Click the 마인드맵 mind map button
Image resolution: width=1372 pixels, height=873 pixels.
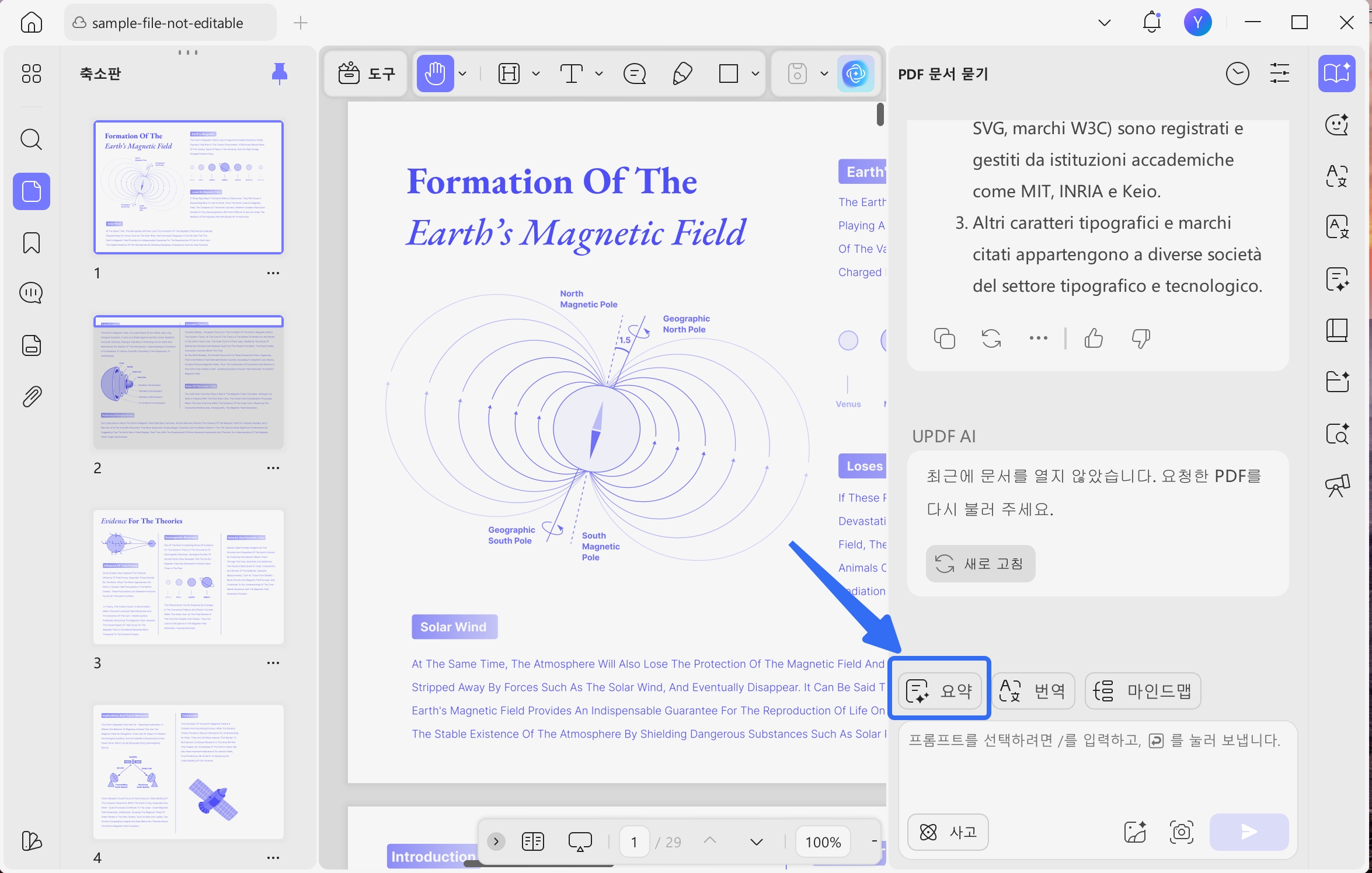click(x=1143, y=691)
